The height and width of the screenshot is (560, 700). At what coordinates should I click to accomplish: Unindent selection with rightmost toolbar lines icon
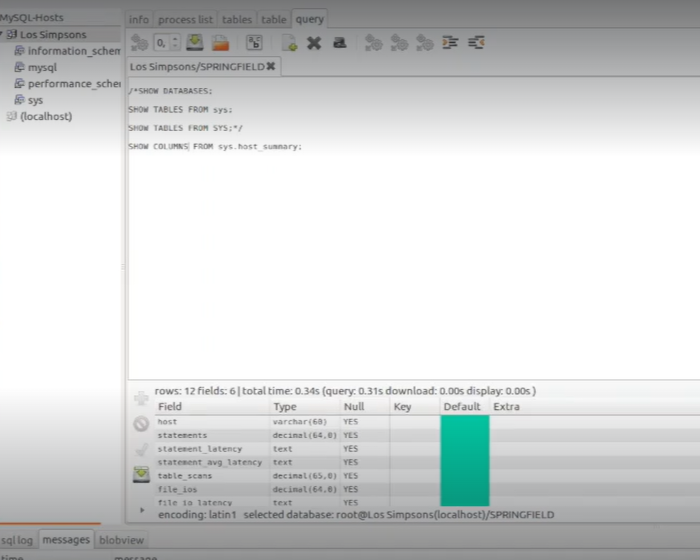(x=476, y=43)
